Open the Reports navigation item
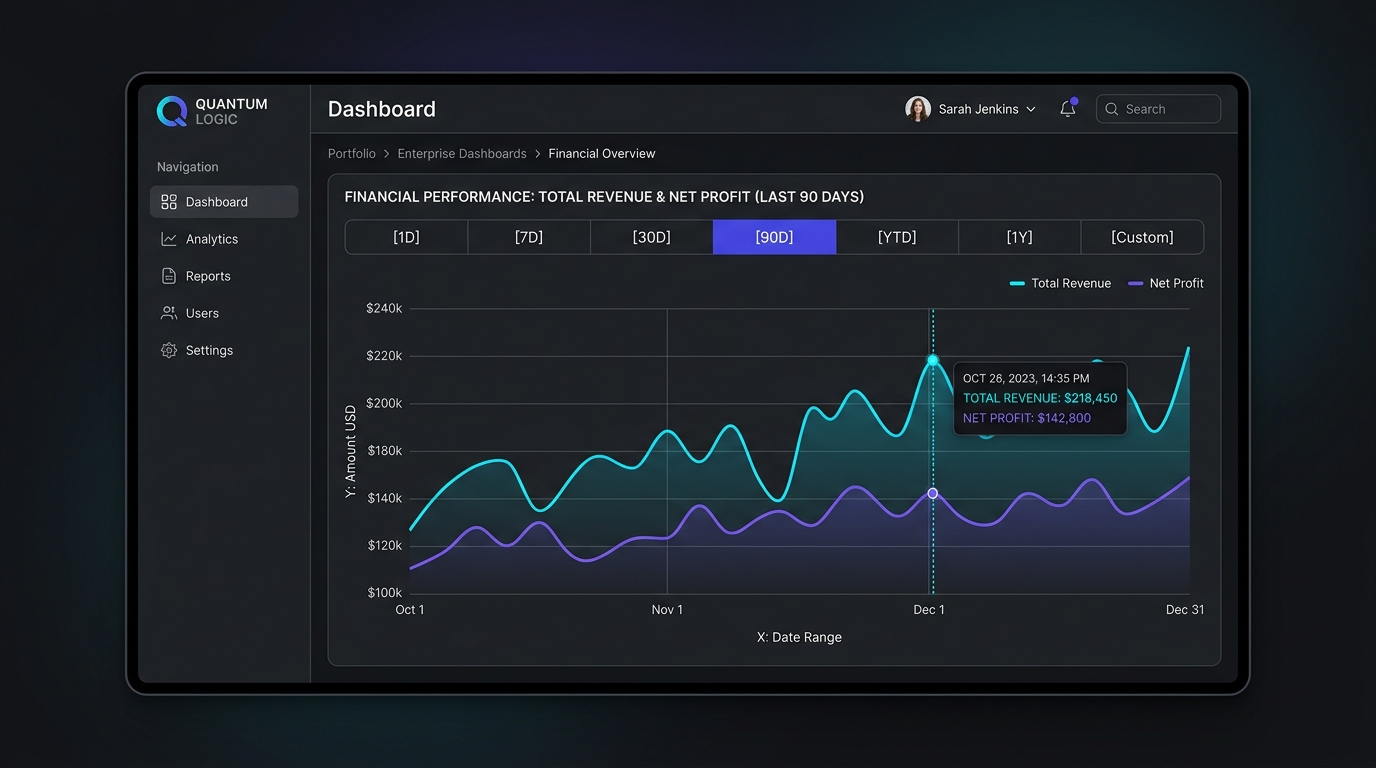The image size is (1376, 768). click(x=224, y=276)
